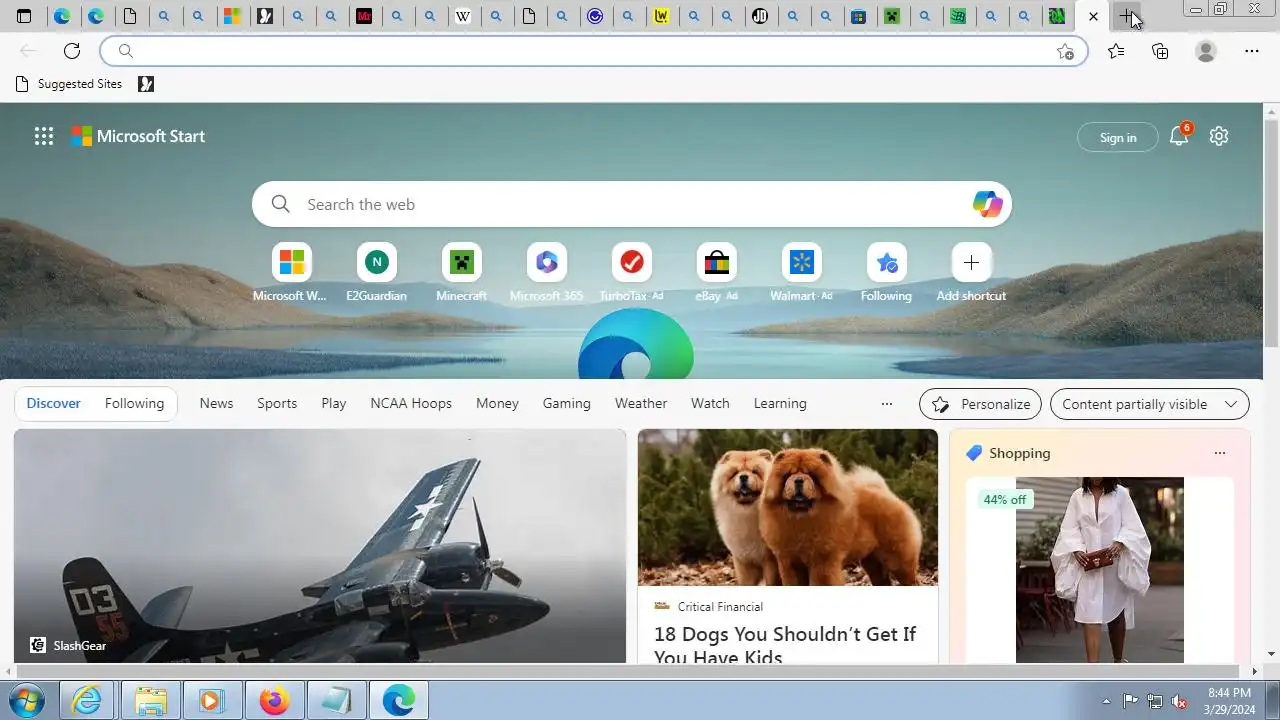Open the chow chow dogs image
Image resolution: width=1280 pixels, height=720 pixels.
point(788,507)
